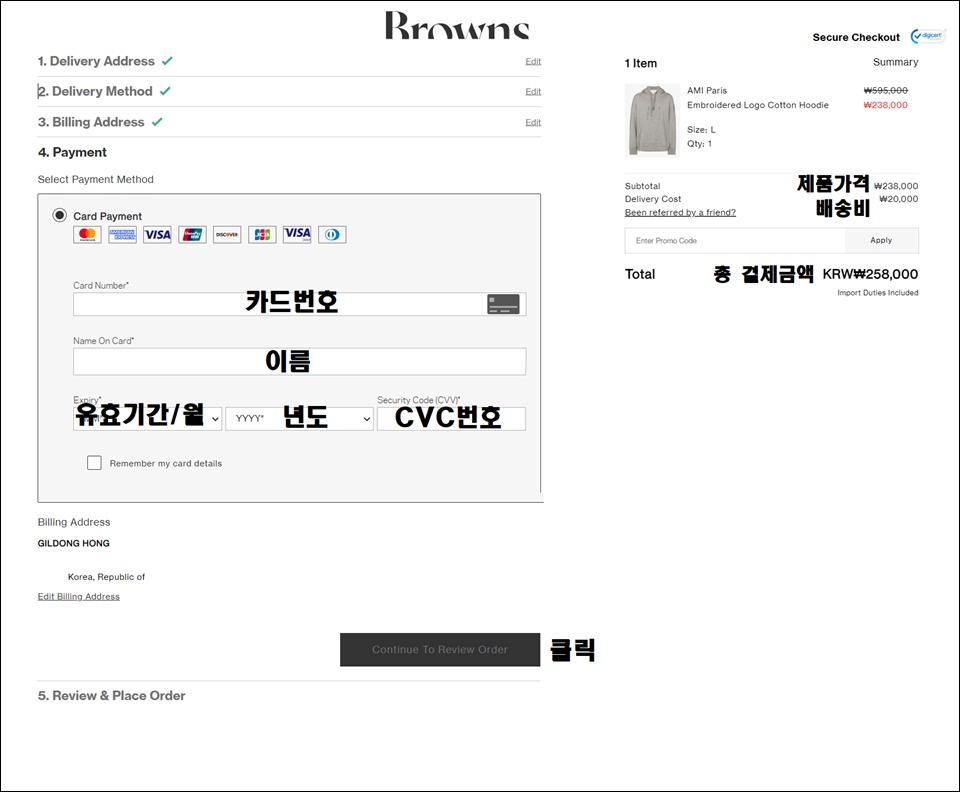Click Apply promo code button
The image size is (960, 792).
pyautogui.click(x=882, y=241)
